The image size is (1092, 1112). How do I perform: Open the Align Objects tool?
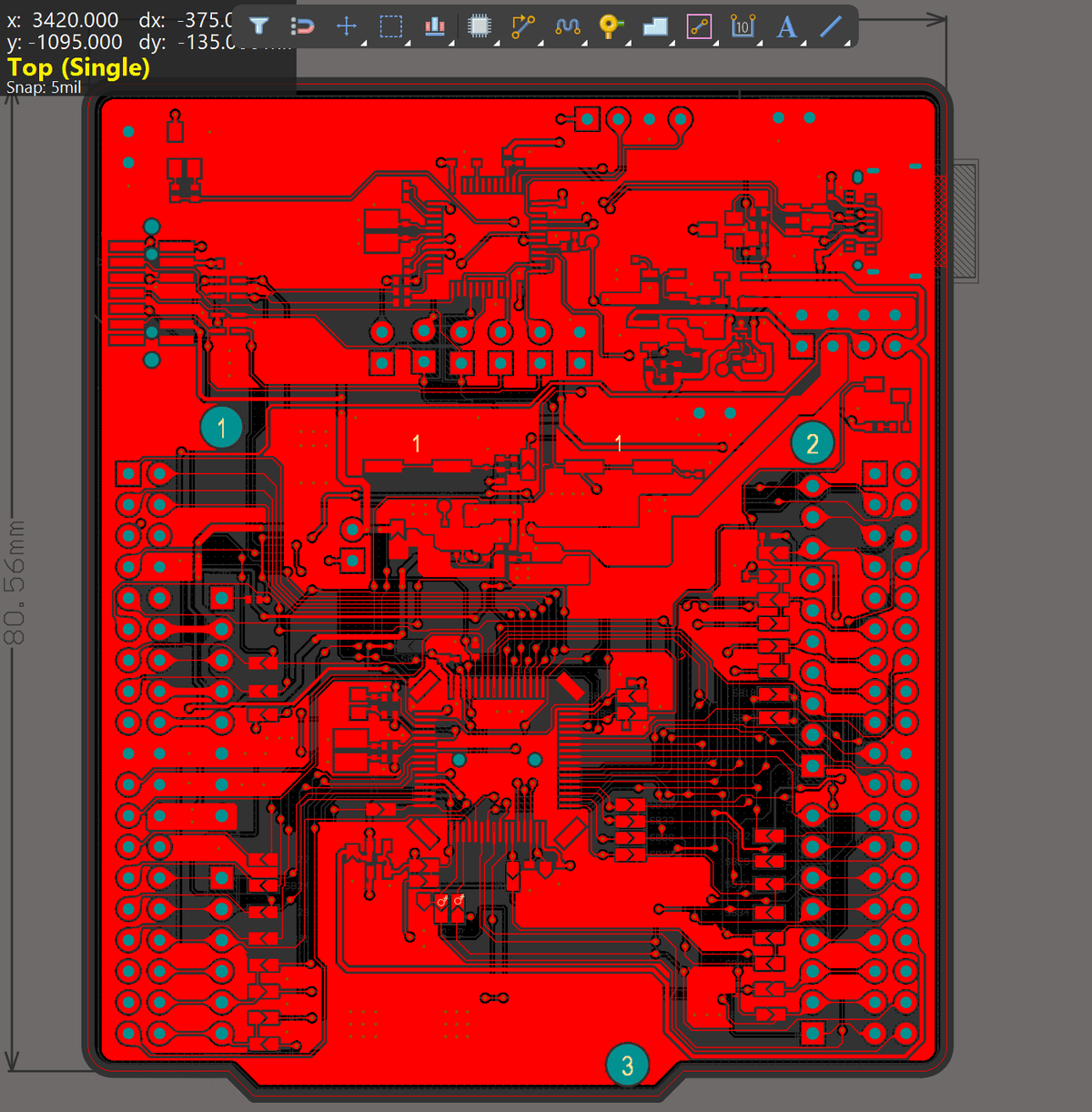(x=435, y=26)
